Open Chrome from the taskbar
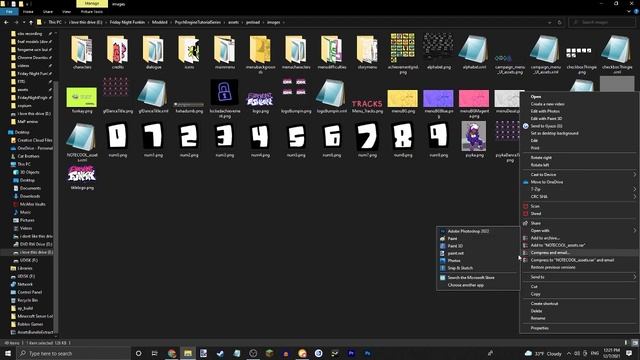This screenshot has width=640, height=360. click(172, 353)
